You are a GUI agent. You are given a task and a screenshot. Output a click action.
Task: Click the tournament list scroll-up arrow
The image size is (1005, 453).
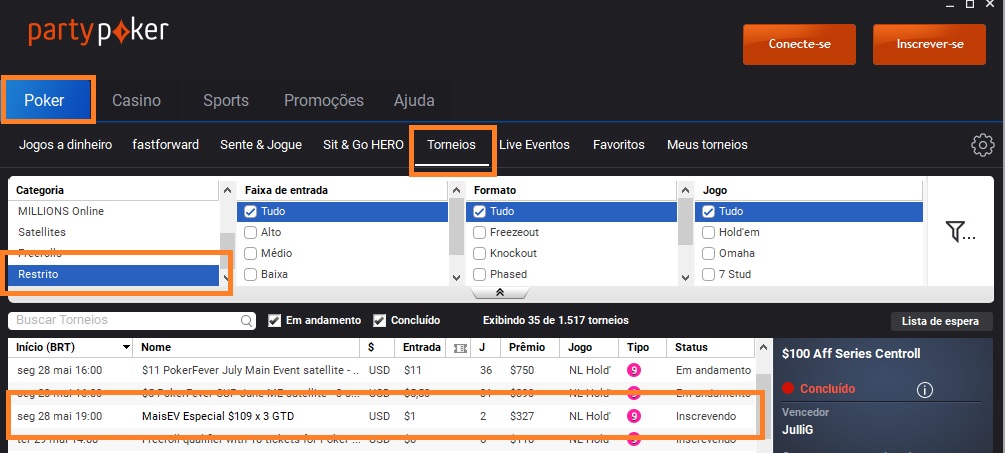[763, 348]
